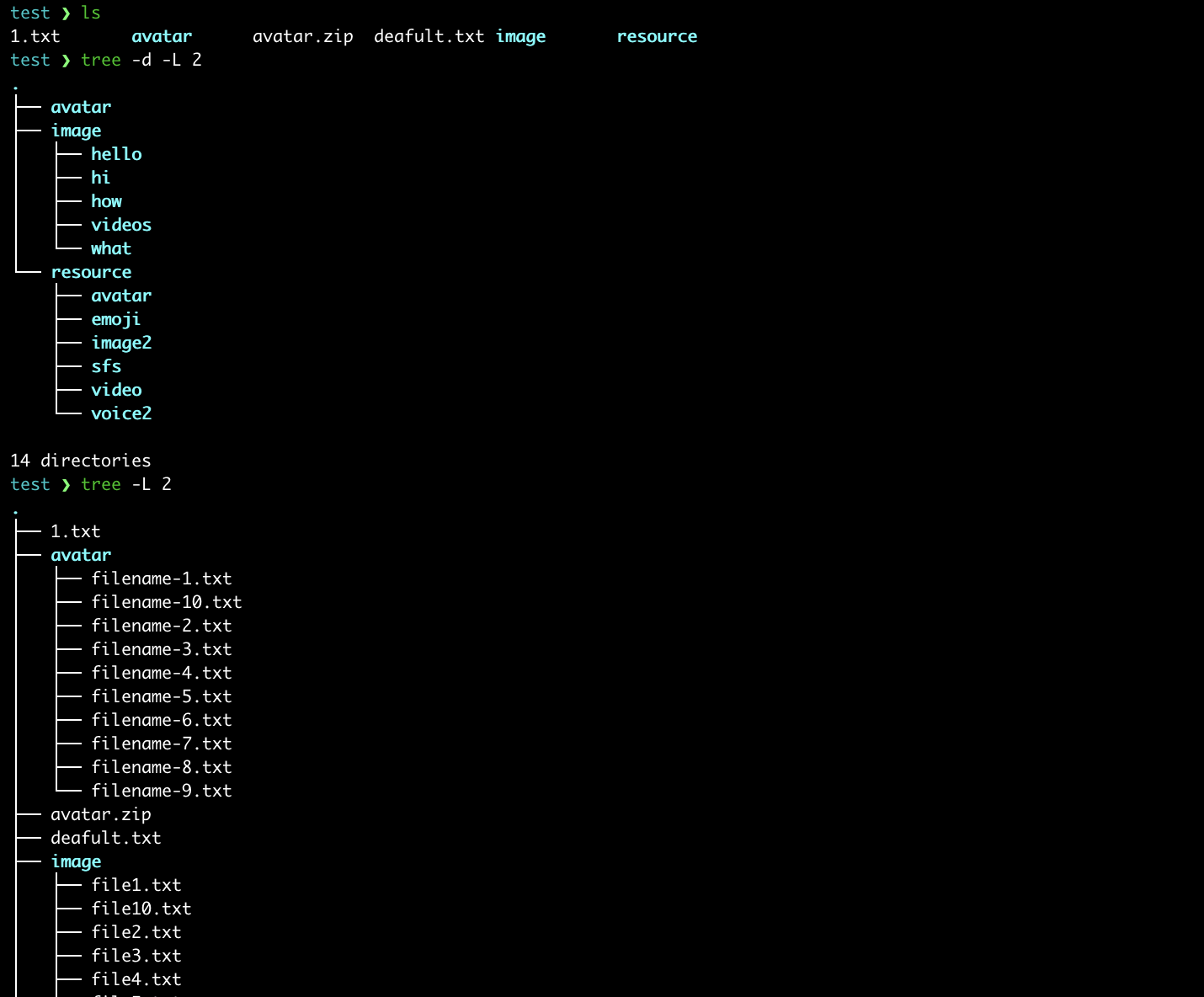Click the file10.txt entry under image
Image resolution: width=1204 pixels, height=997 pixels.
[x=141, y=909]
